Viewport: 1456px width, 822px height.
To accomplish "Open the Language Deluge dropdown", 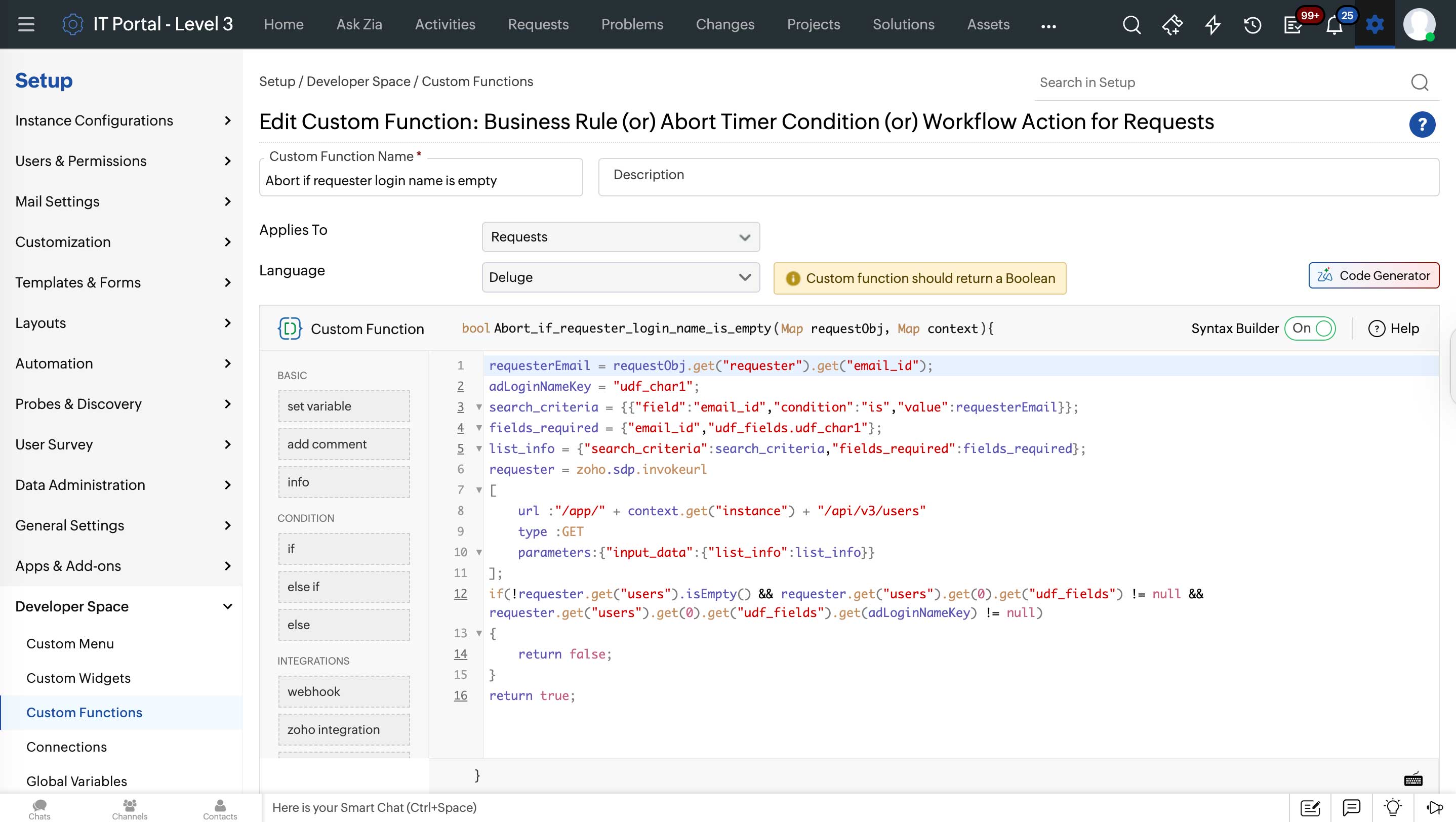I will click(621, 277).
